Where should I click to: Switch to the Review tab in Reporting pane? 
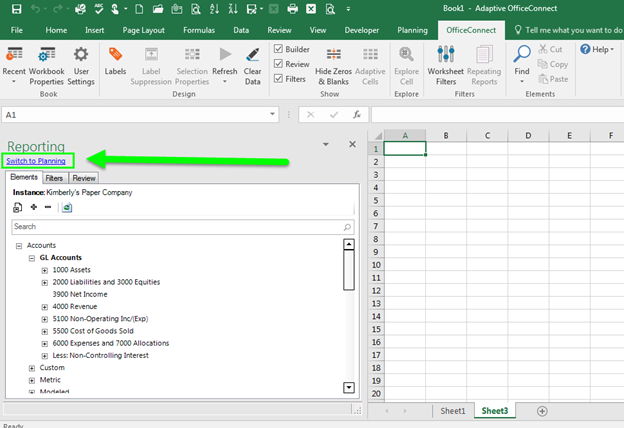pos(84,178)
